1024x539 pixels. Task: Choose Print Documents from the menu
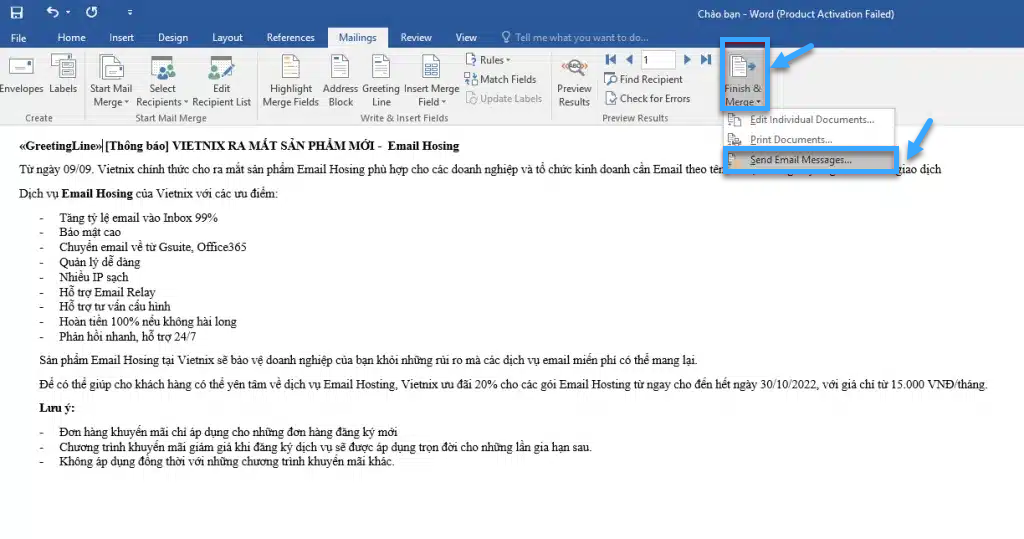tap(808, 139)
